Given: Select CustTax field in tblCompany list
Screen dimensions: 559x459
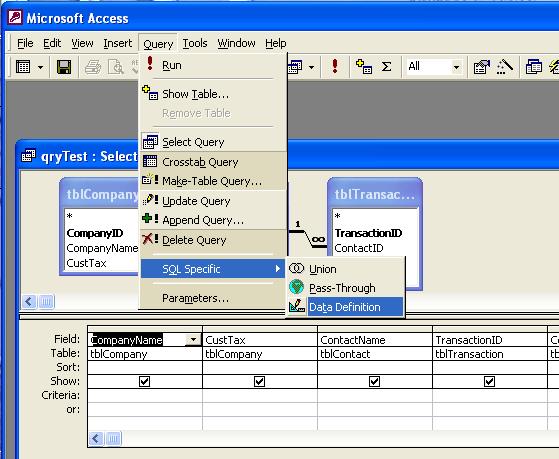Looking at the screenshot, I should (x=101, y=263).
